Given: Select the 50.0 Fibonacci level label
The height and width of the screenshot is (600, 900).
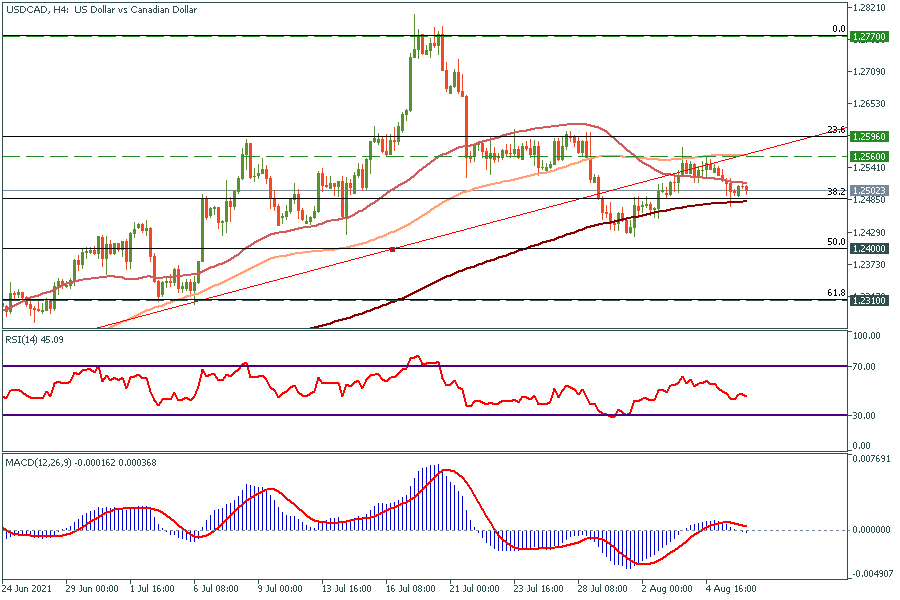Looking at the screenshot, I should pos(838,241).
